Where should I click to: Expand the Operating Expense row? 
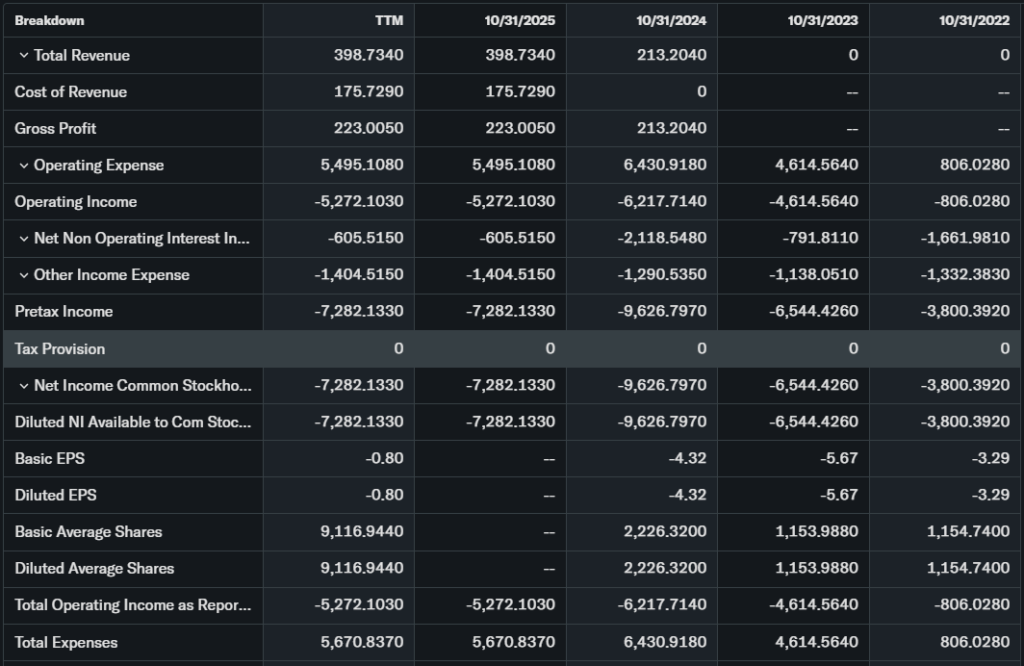(x=24, y=166)
